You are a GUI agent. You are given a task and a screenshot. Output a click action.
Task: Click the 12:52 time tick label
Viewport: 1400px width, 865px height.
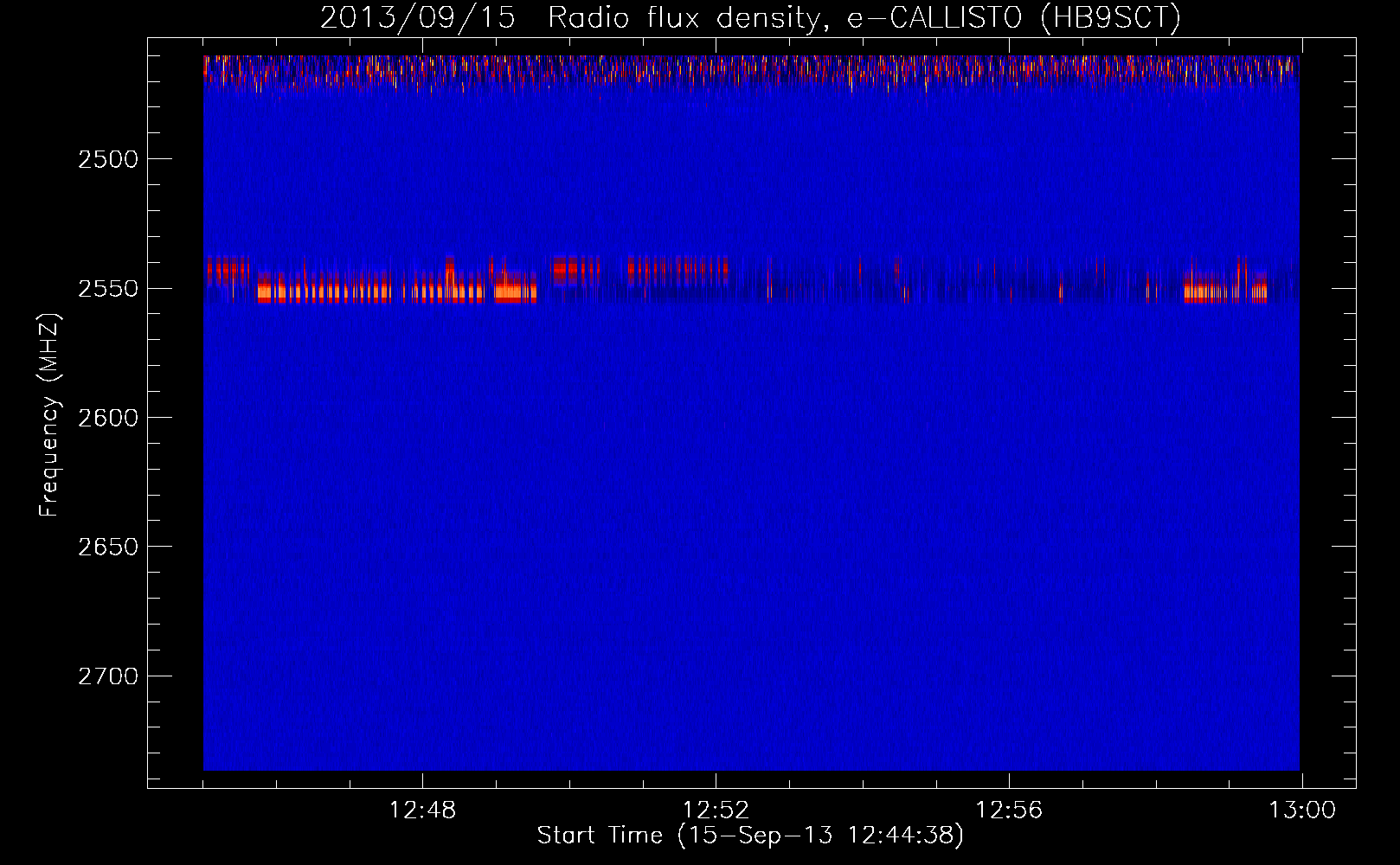click(x=716, y=811)
